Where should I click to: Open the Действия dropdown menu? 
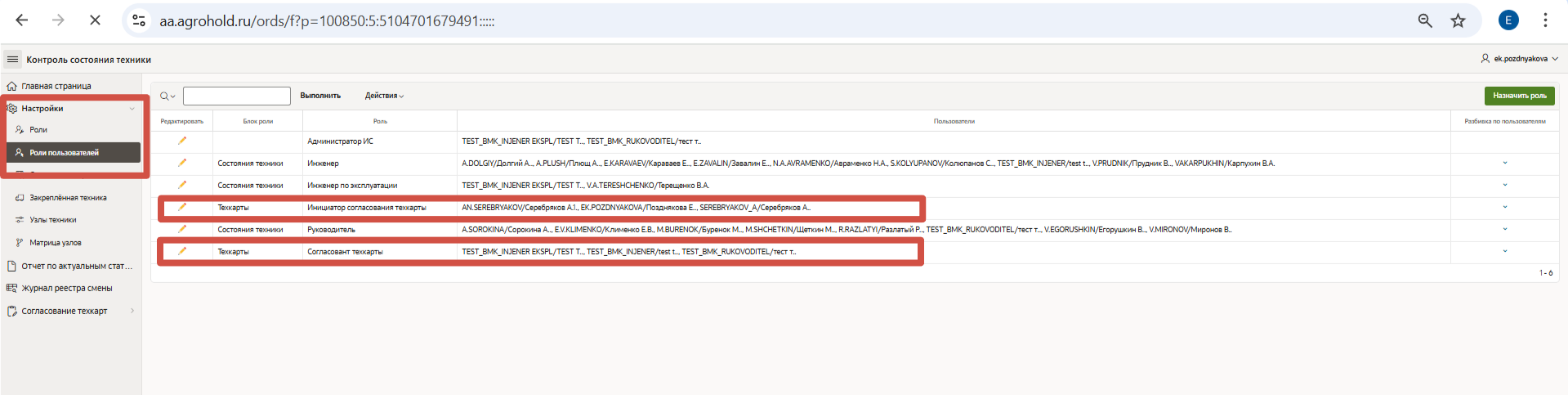pos(384,96)
